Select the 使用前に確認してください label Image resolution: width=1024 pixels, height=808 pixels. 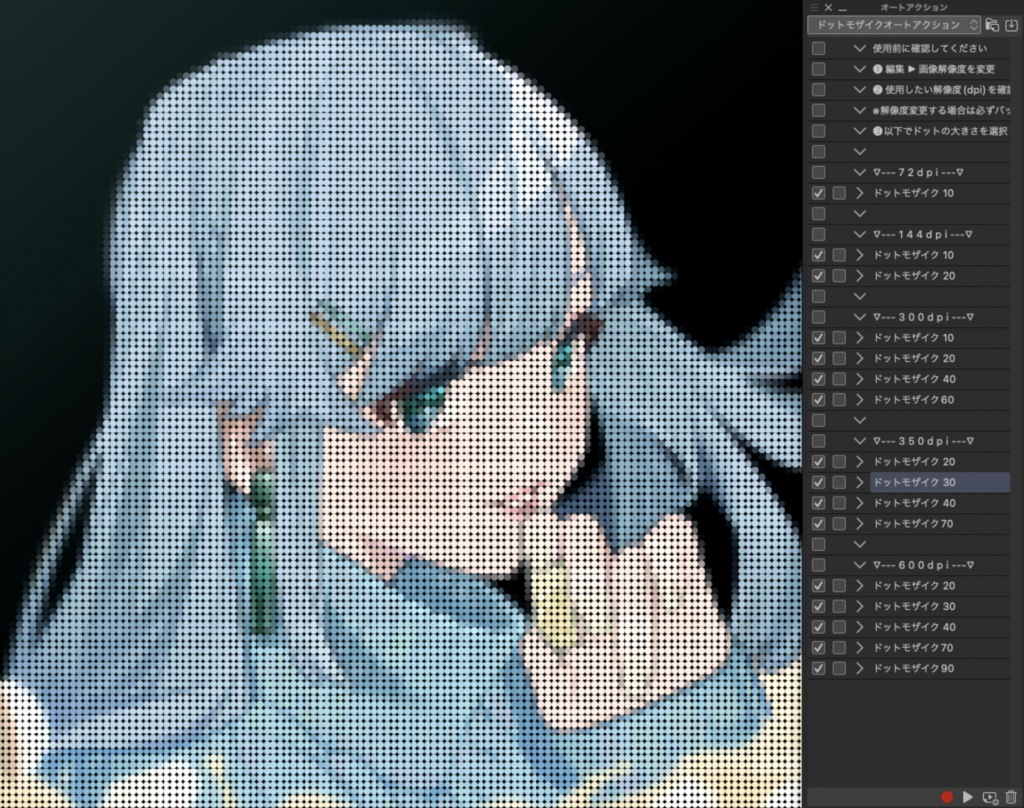tap(930, 48)
